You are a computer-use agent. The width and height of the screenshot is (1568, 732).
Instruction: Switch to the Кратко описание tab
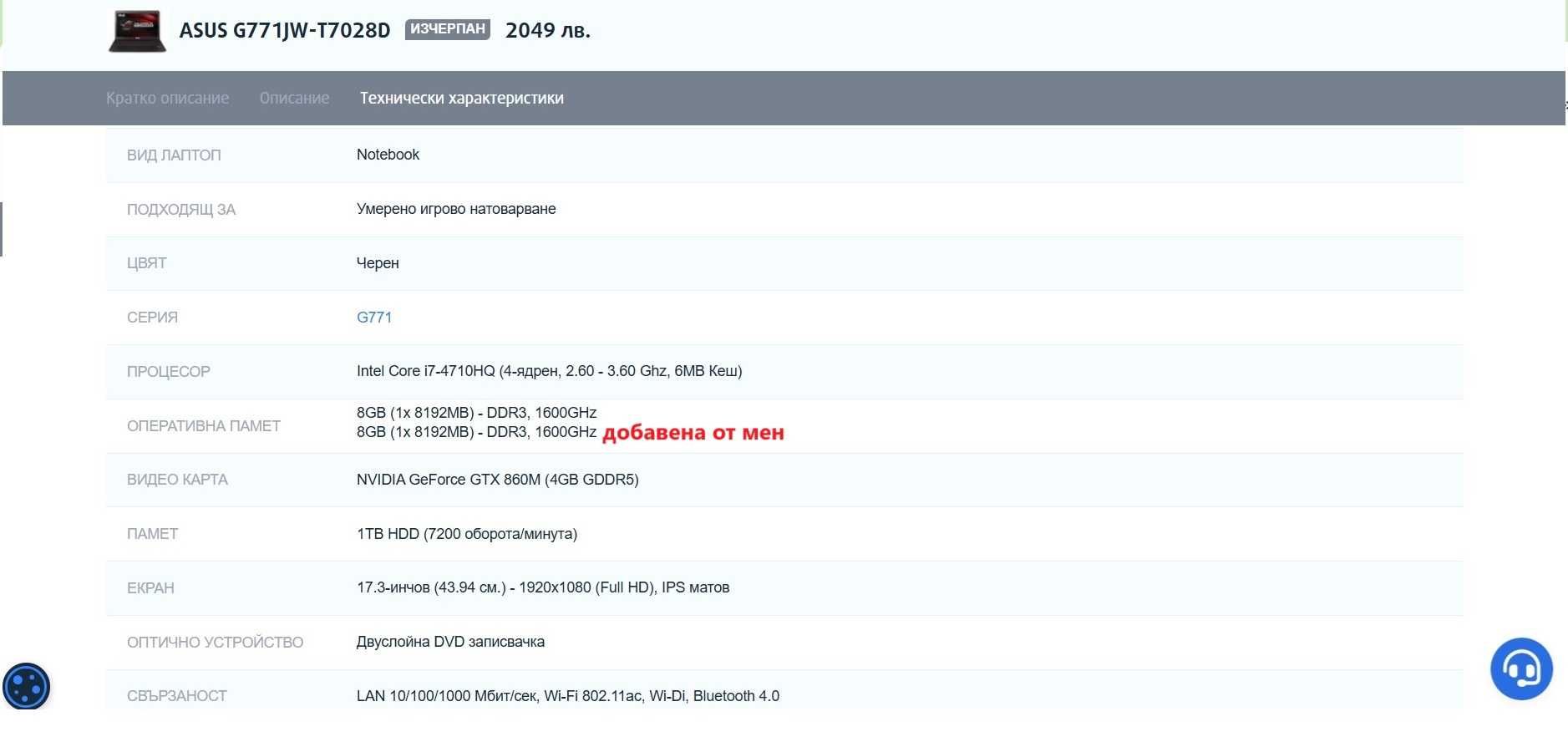(x=167, y=98)
